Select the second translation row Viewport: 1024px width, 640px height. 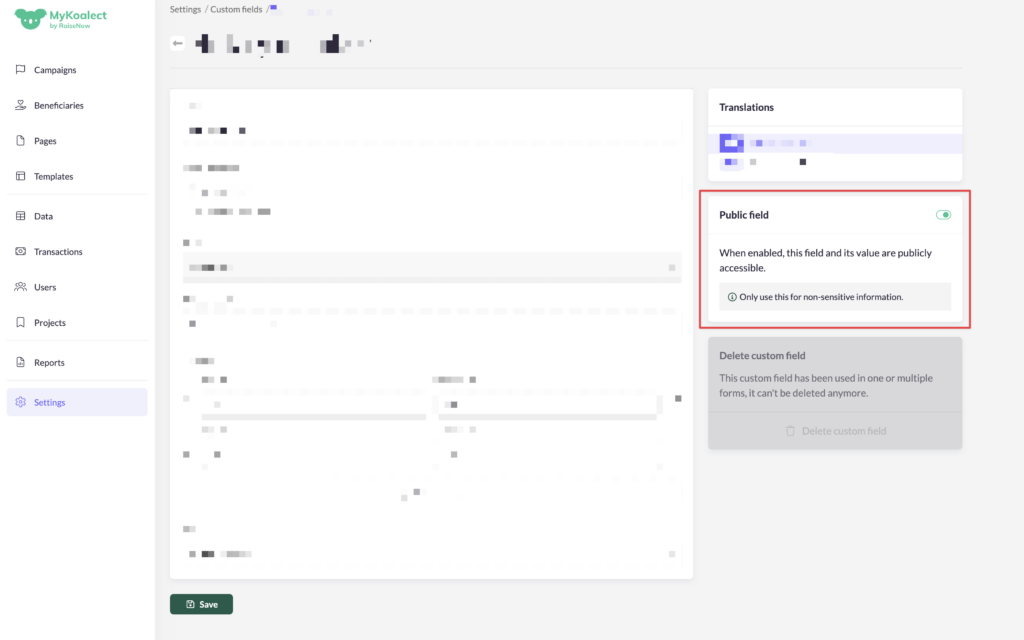834,162
